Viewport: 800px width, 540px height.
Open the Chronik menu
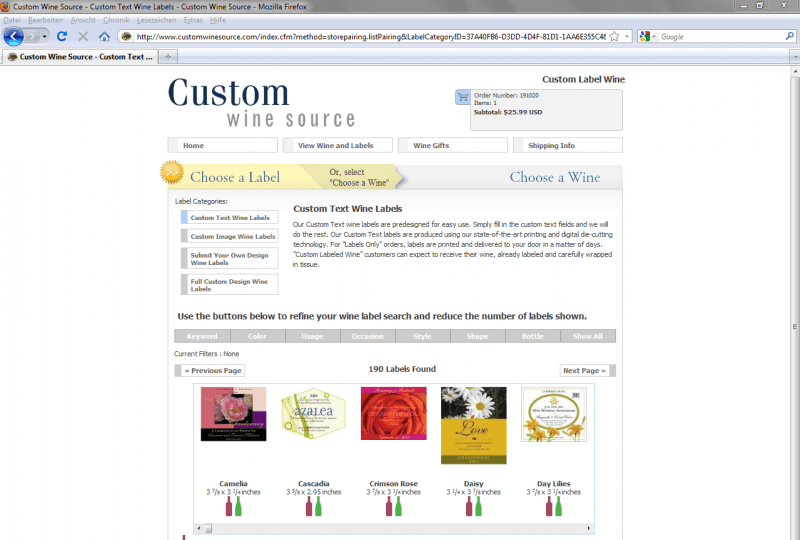pos(116,20)
